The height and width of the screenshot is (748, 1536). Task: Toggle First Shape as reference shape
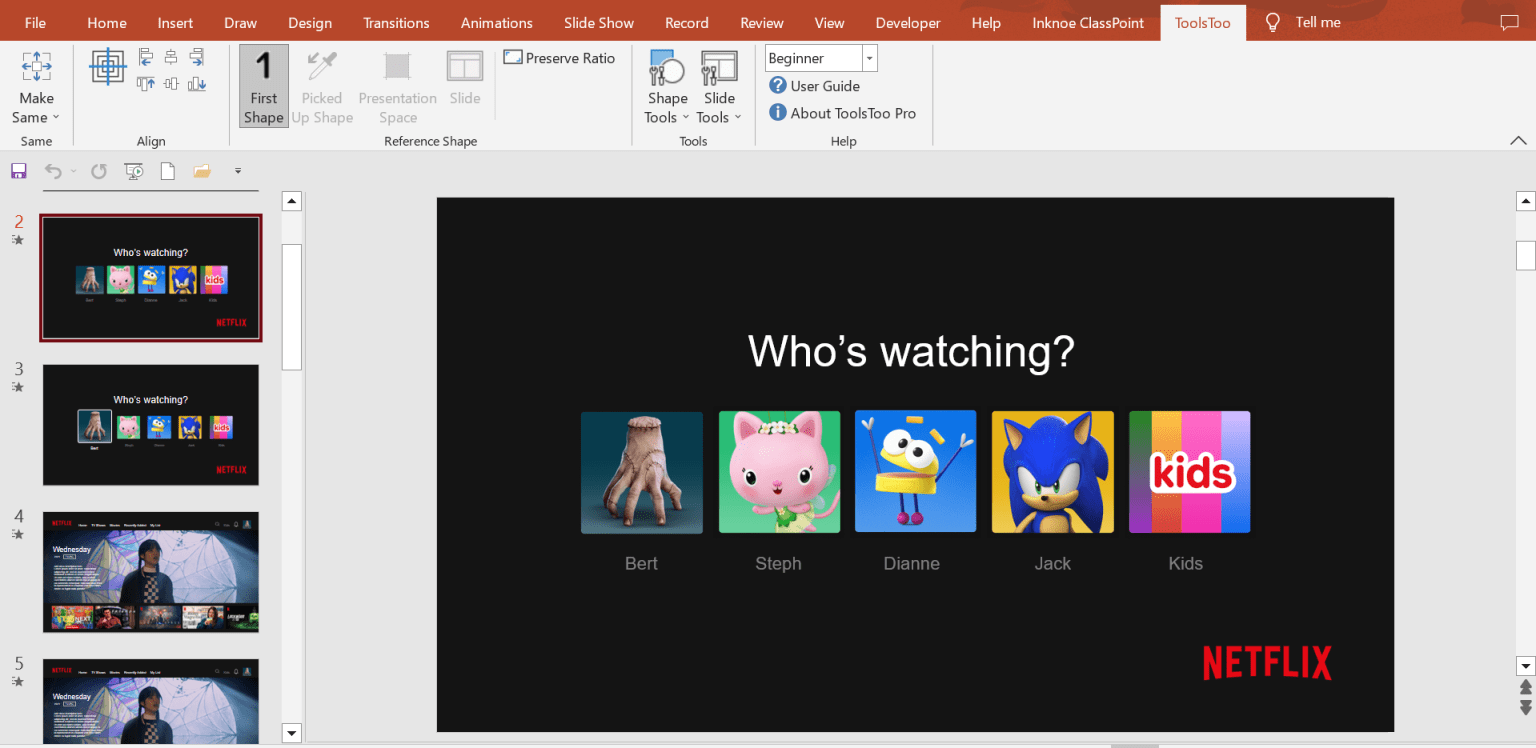pyautogui.click(x=263, y=85)
